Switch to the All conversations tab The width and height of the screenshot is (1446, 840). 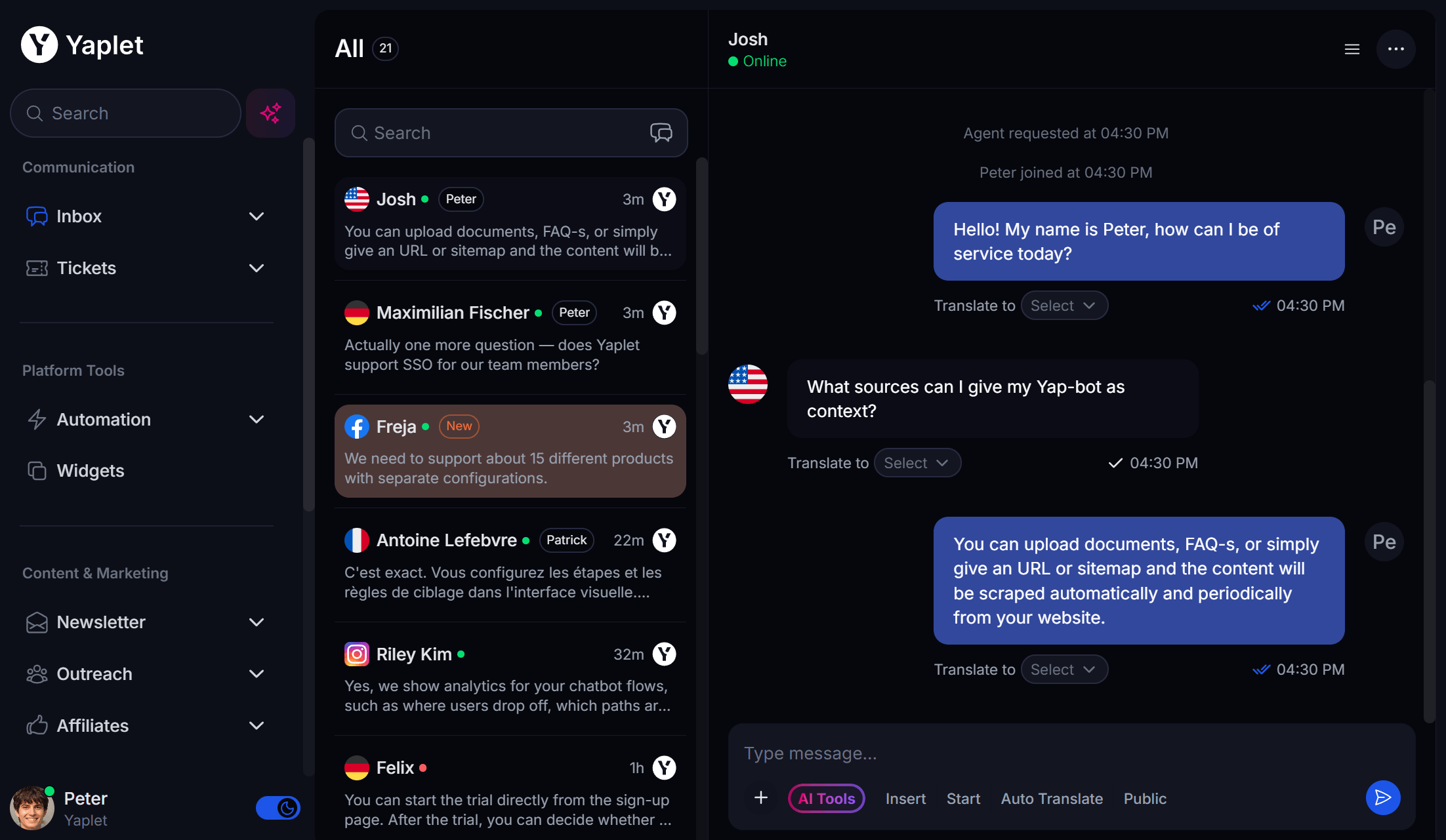point(350,48)
